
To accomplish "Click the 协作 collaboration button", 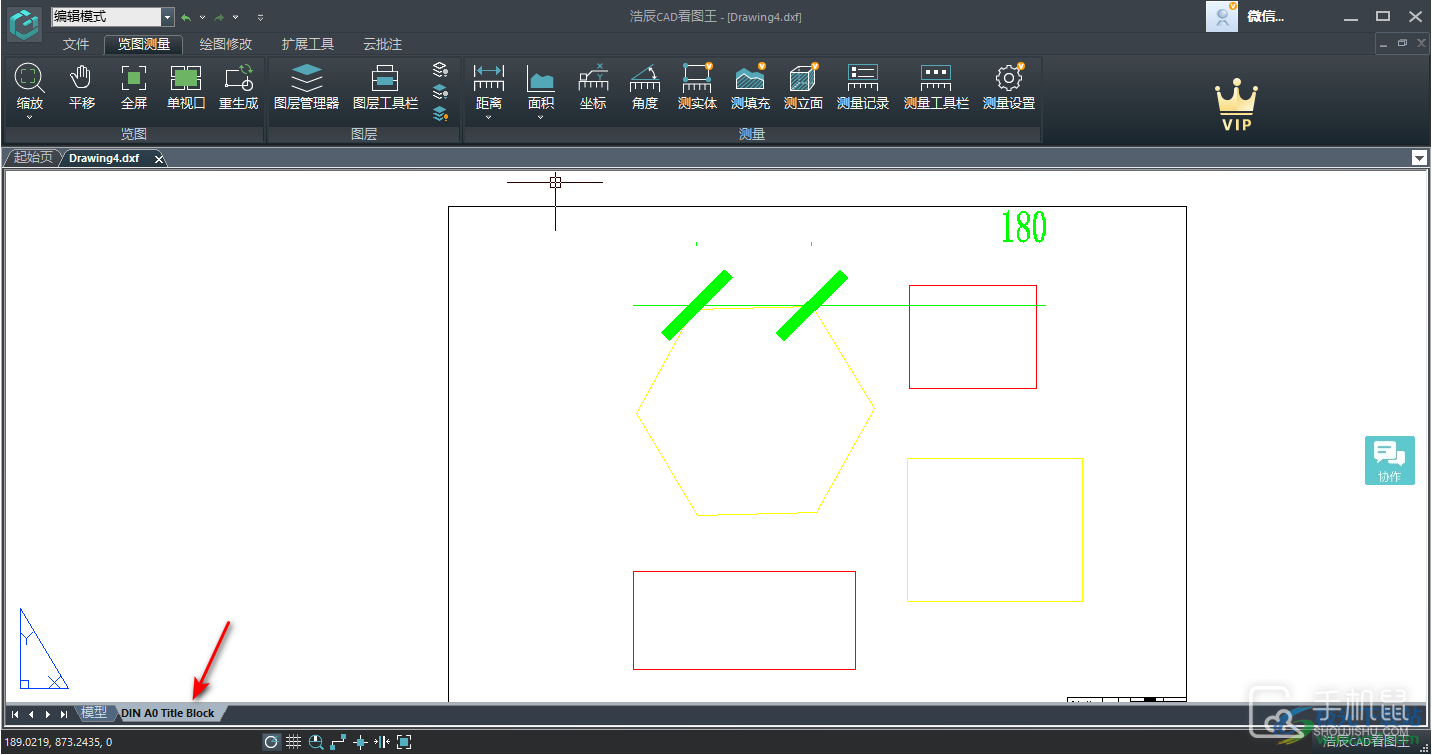I will pyautogui.click(x=1389, y=460).
